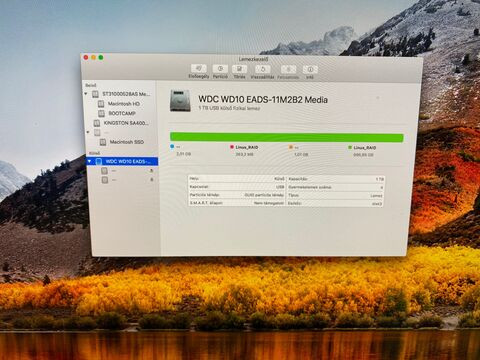Minimize the Lemezkezelő window with yellow button
Viewport: 480px width, 360px height.
[x=93, y=58]
